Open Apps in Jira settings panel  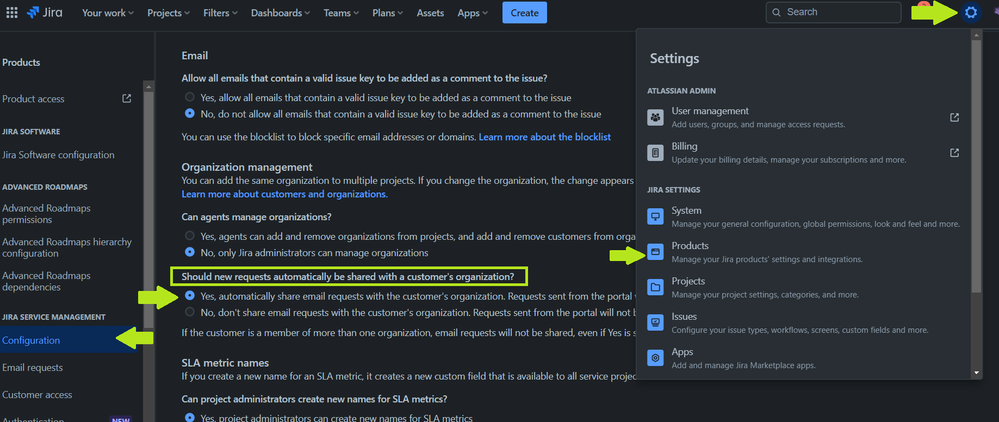tap(803, 358)
